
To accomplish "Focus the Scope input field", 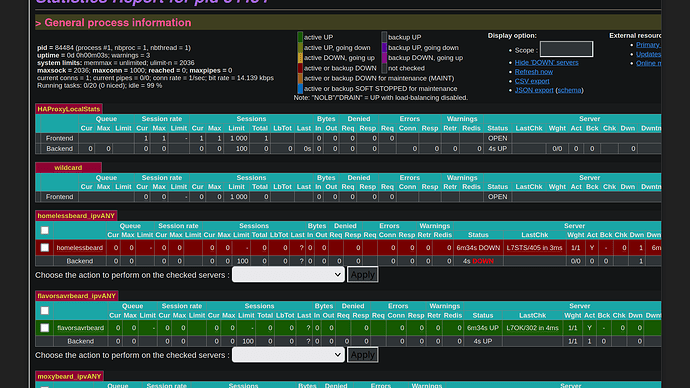I will pyautogui.click(x=566, y=49).
